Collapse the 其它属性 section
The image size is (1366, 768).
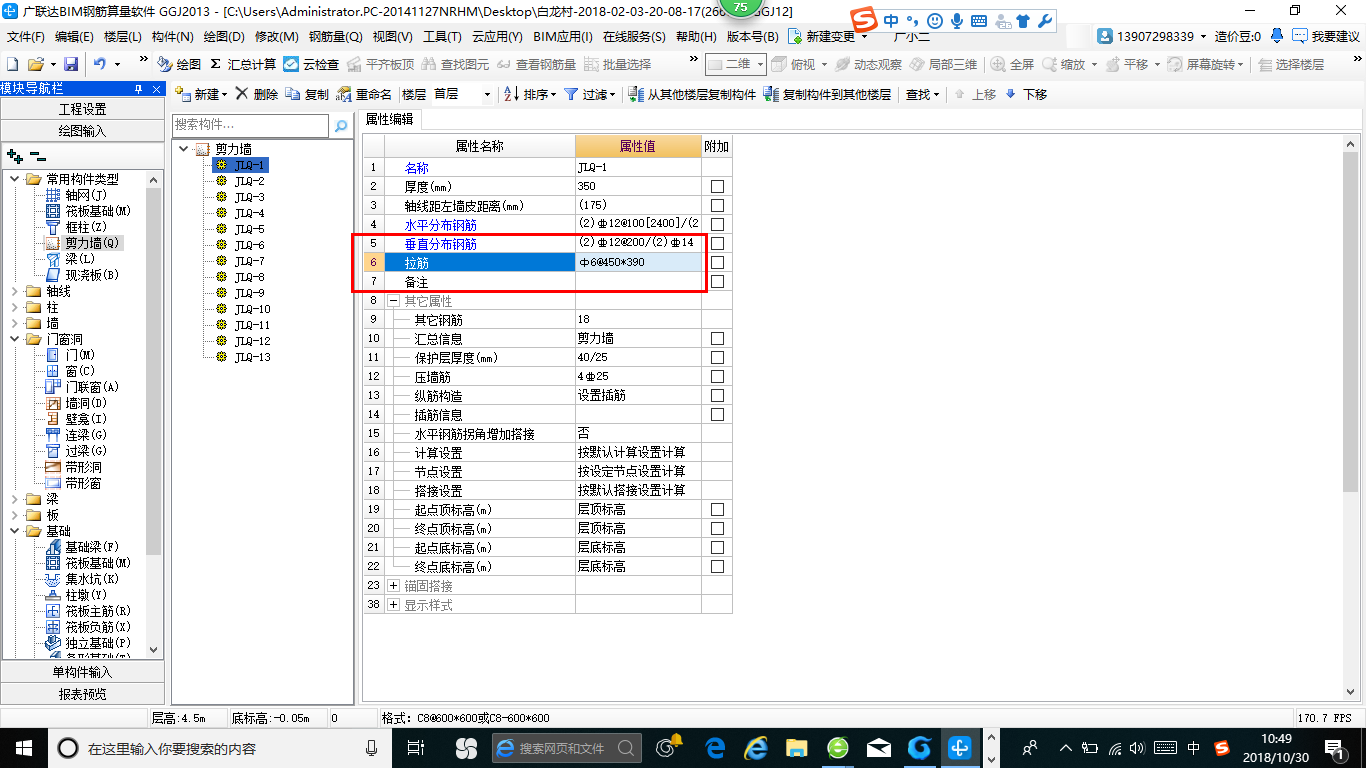coord(391,300)
